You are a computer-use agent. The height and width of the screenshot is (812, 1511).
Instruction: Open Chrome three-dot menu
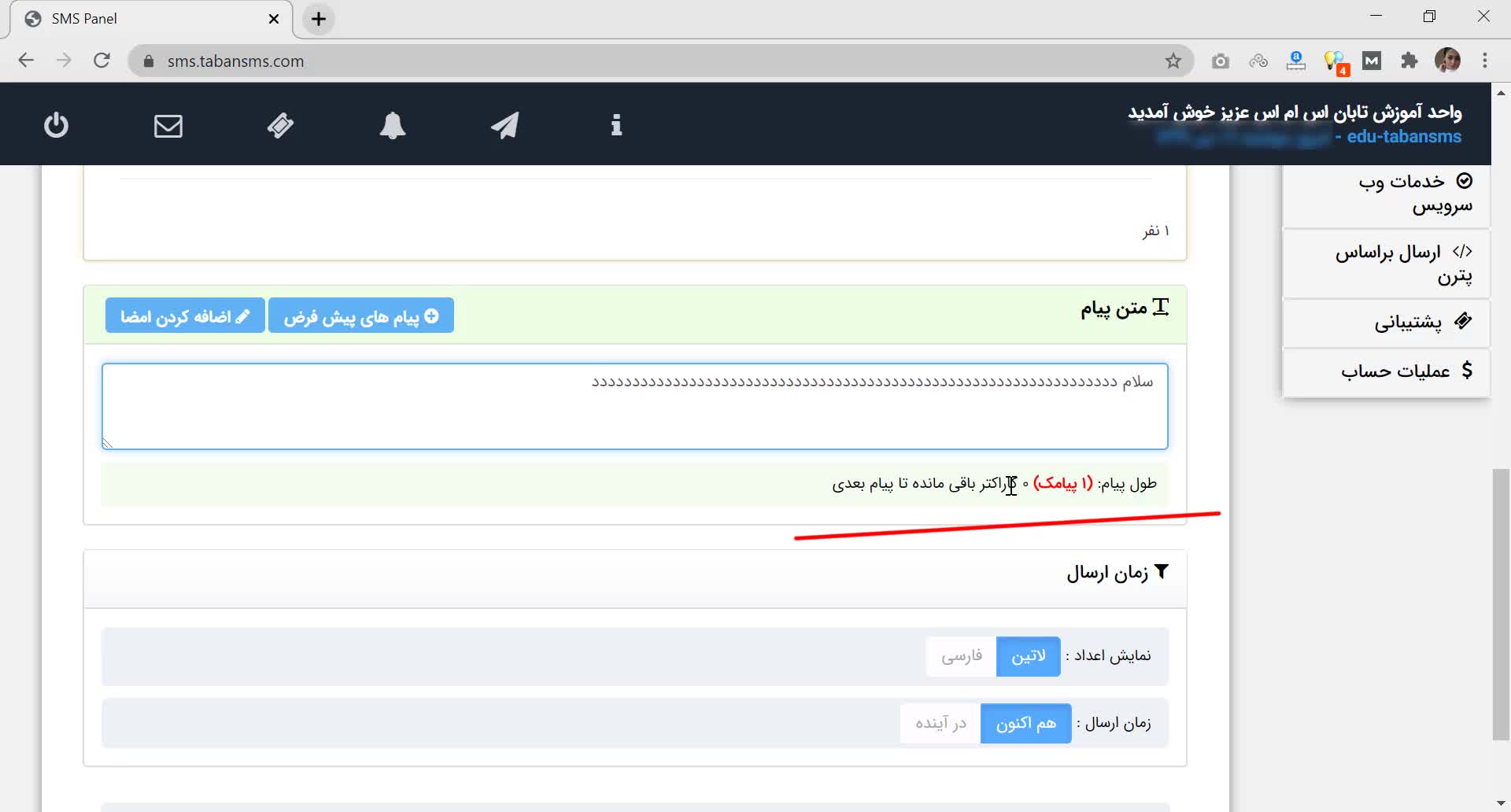coord(1485,61)
